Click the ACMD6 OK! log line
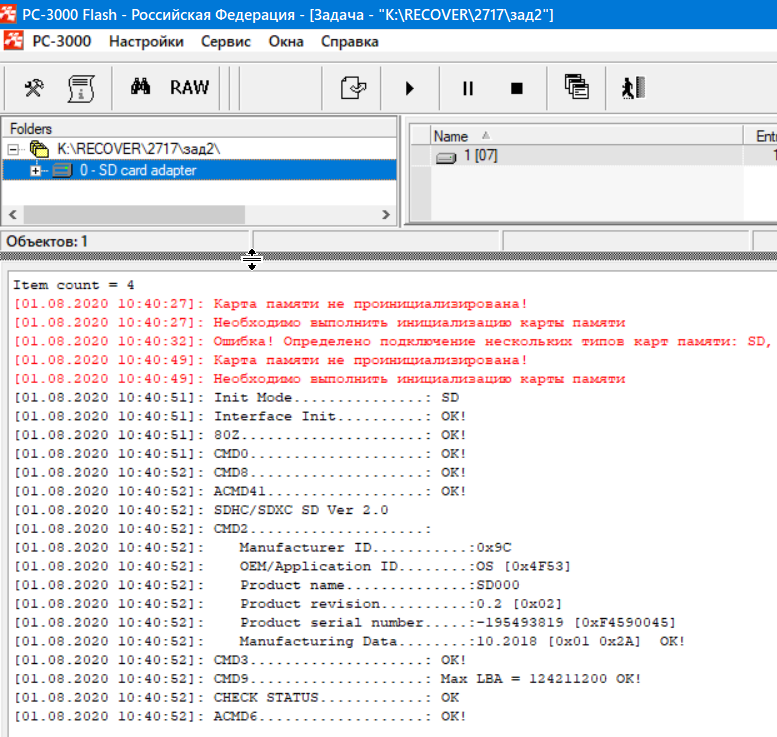The height and width of the screenshot is (737, 777). click(240, 717)
